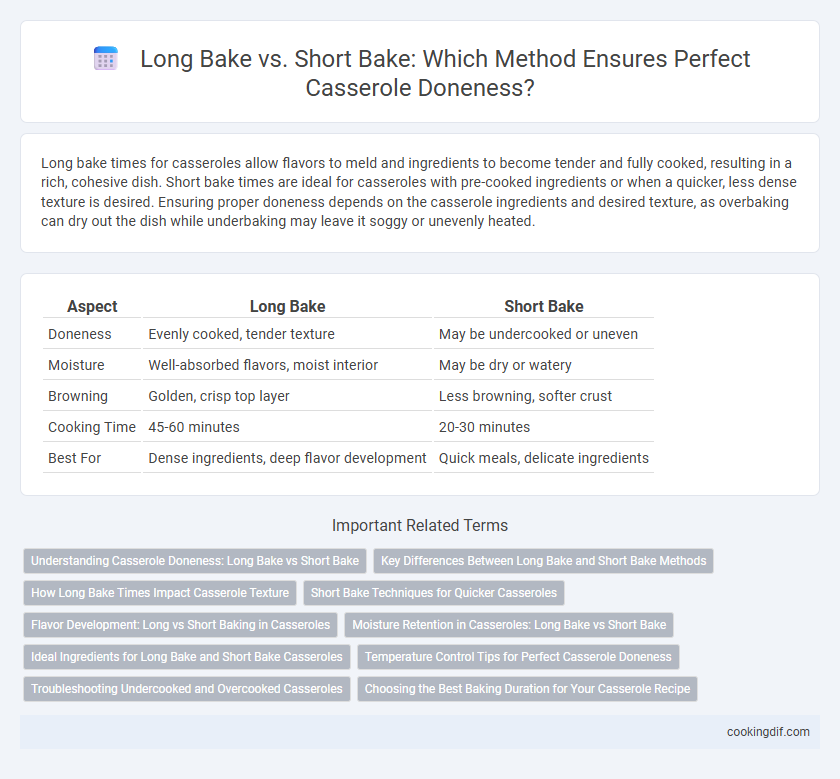Click the 'Aspect' column header
This screenshot has height=779, width=840.
point(92,306)
